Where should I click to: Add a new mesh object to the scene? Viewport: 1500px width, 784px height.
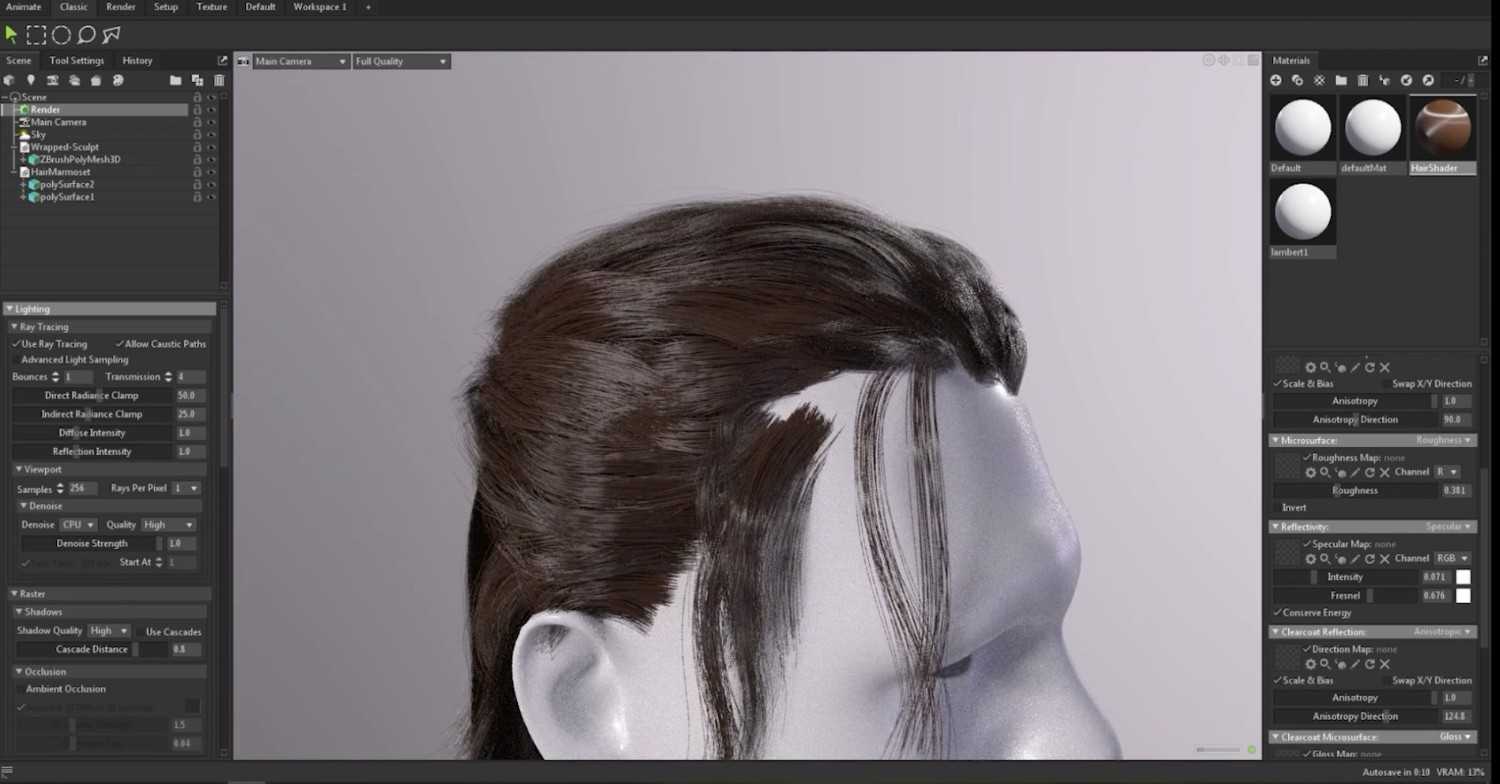(9, 80)
